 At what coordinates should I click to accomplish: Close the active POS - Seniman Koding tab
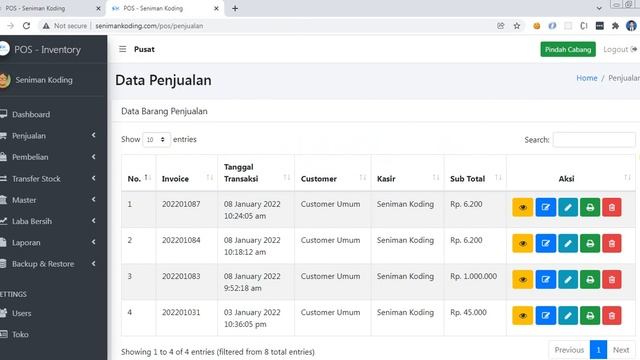[x=216, y=8]
